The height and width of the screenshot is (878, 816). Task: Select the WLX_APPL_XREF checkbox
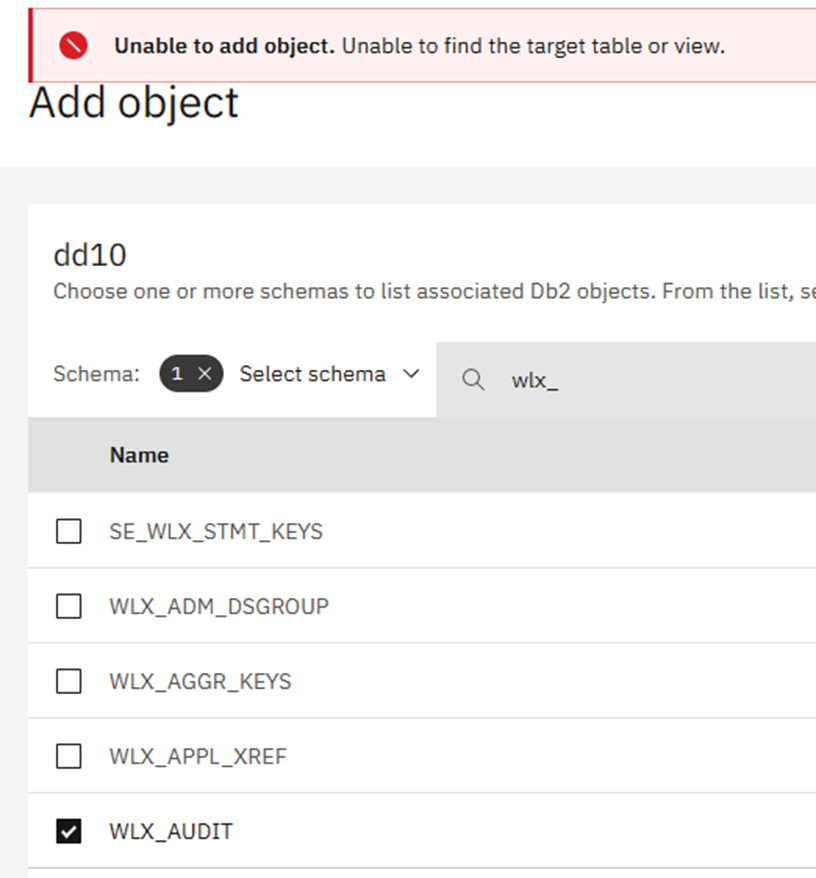68,756
